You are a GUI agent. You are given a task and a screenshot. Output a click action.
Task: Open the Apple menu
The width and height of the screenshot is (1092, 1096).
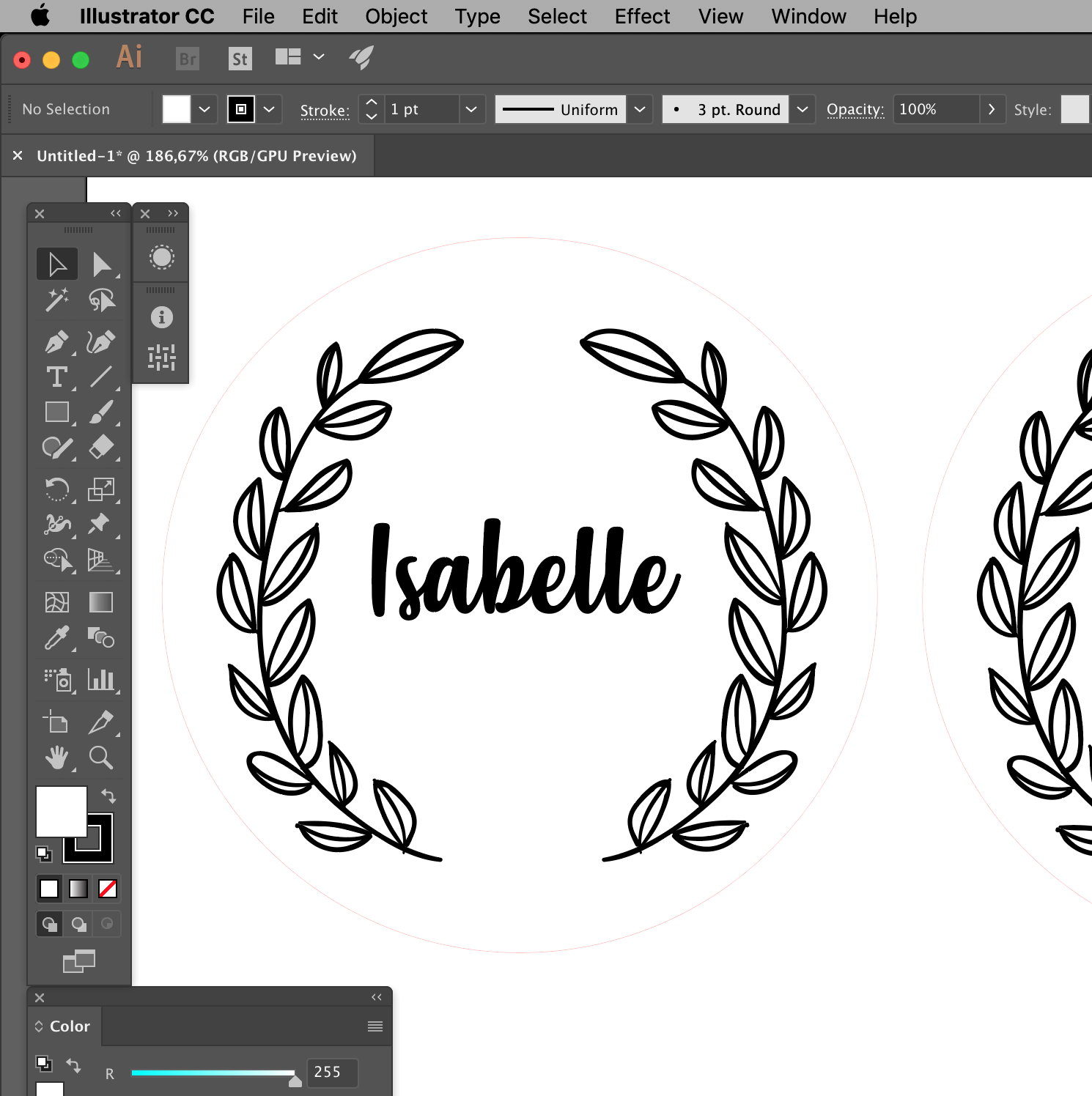click(x=40, y=15)
